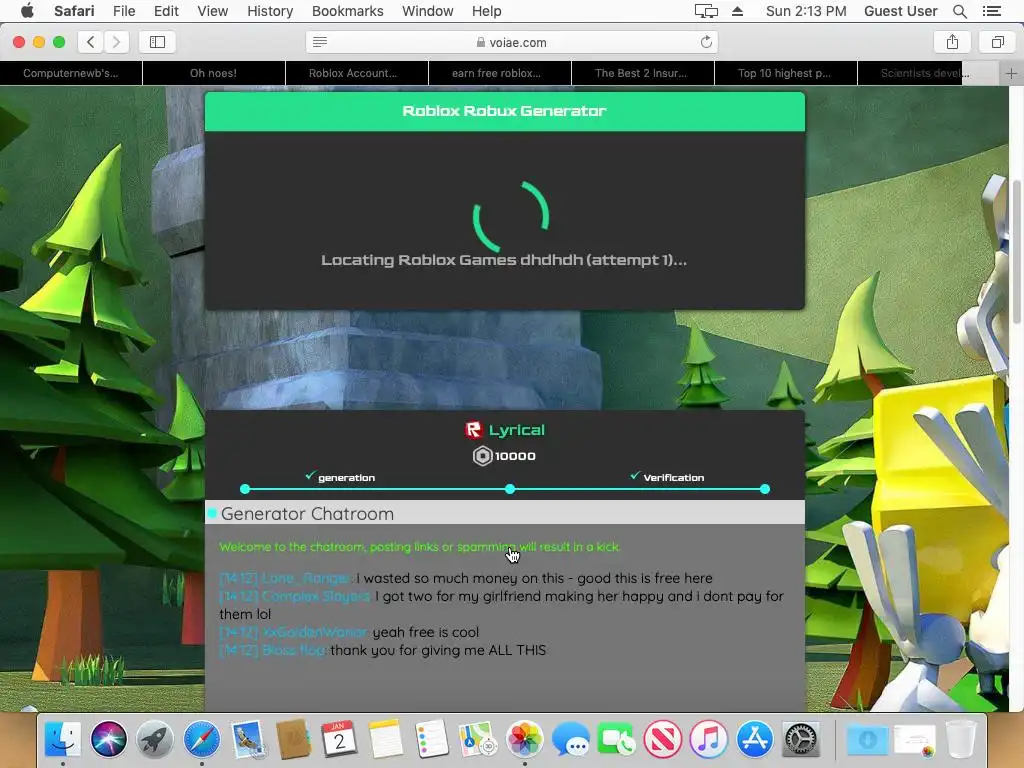Open Launchpad rocket icon
This screenshot has height=768, width=1024.
(155, 739)
